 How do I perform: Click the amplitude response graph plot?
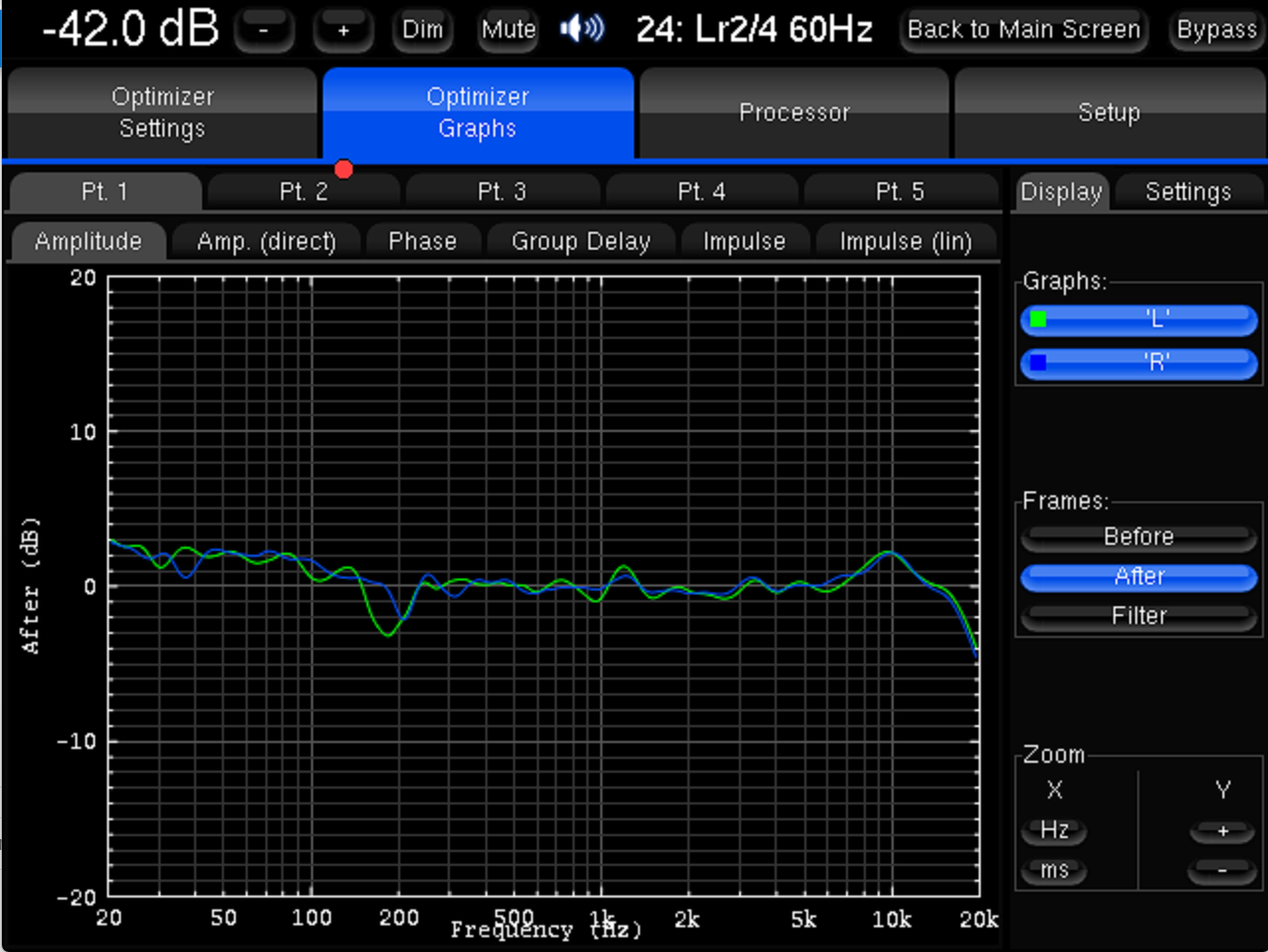[x=544, y=586]
